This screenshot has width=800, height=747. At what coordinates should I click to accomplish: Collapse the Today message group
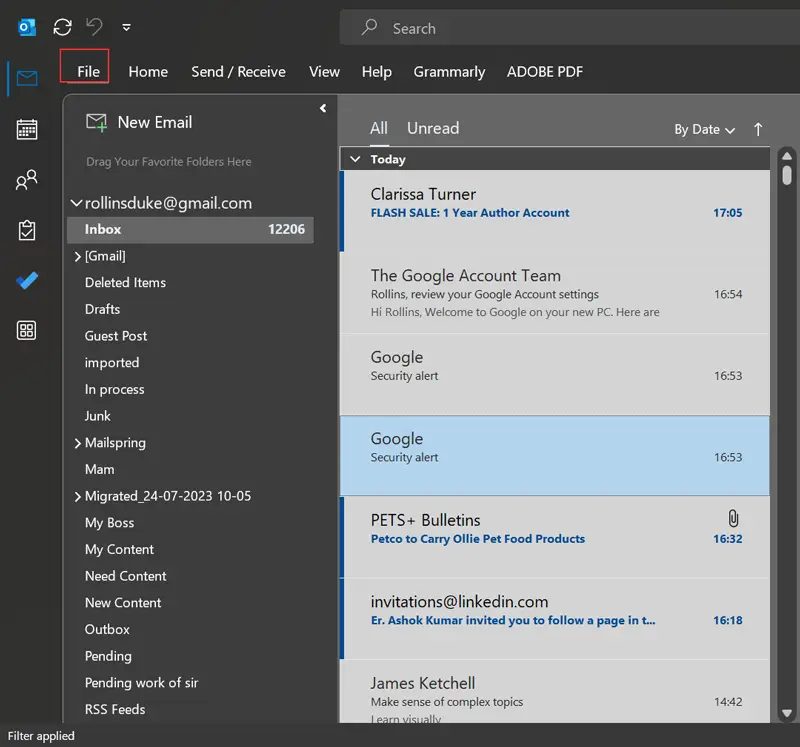click(353, 159)
